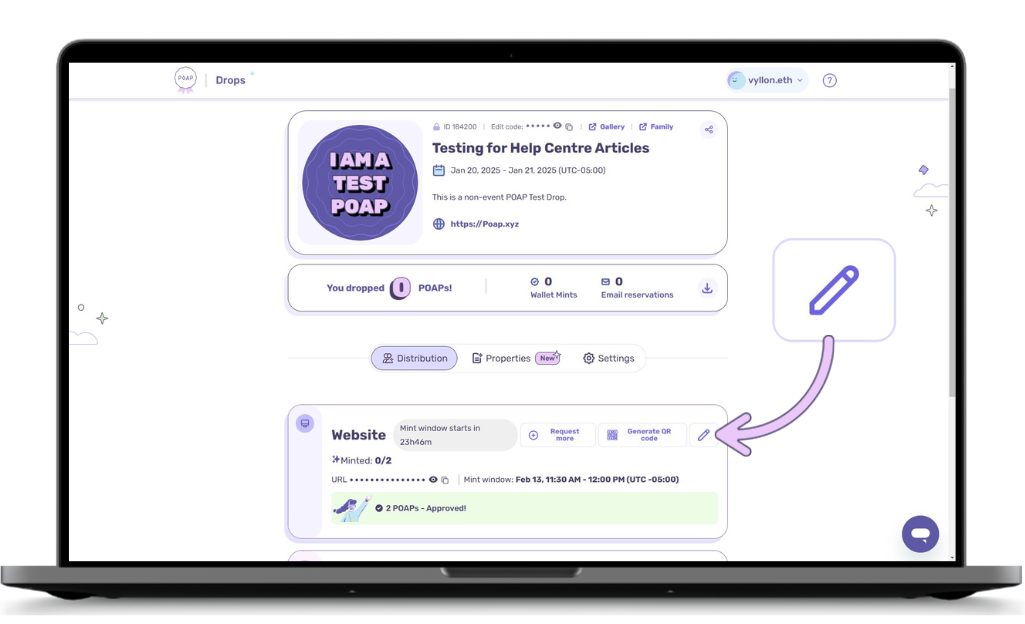Open the Gallery link
Screen dimensions: 1025x624
[x=606, y=127]
